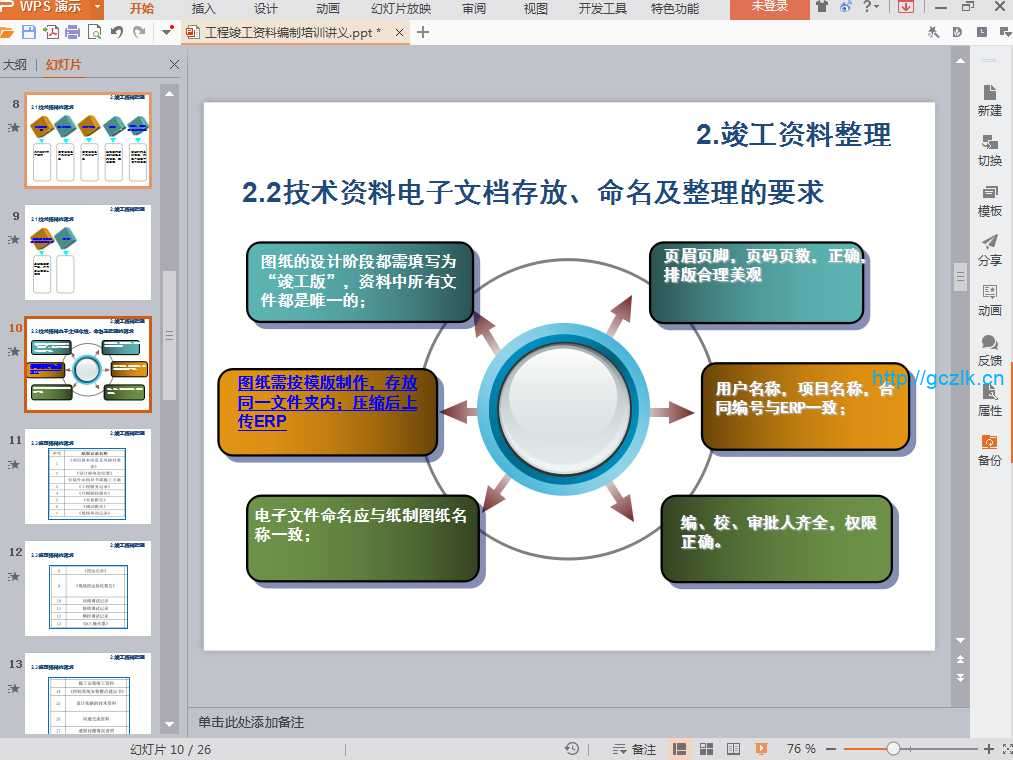This screenshot has height=760, width=1013.
Task: Open the 新建 panel in right sidebar
Action: pos(989,100)
